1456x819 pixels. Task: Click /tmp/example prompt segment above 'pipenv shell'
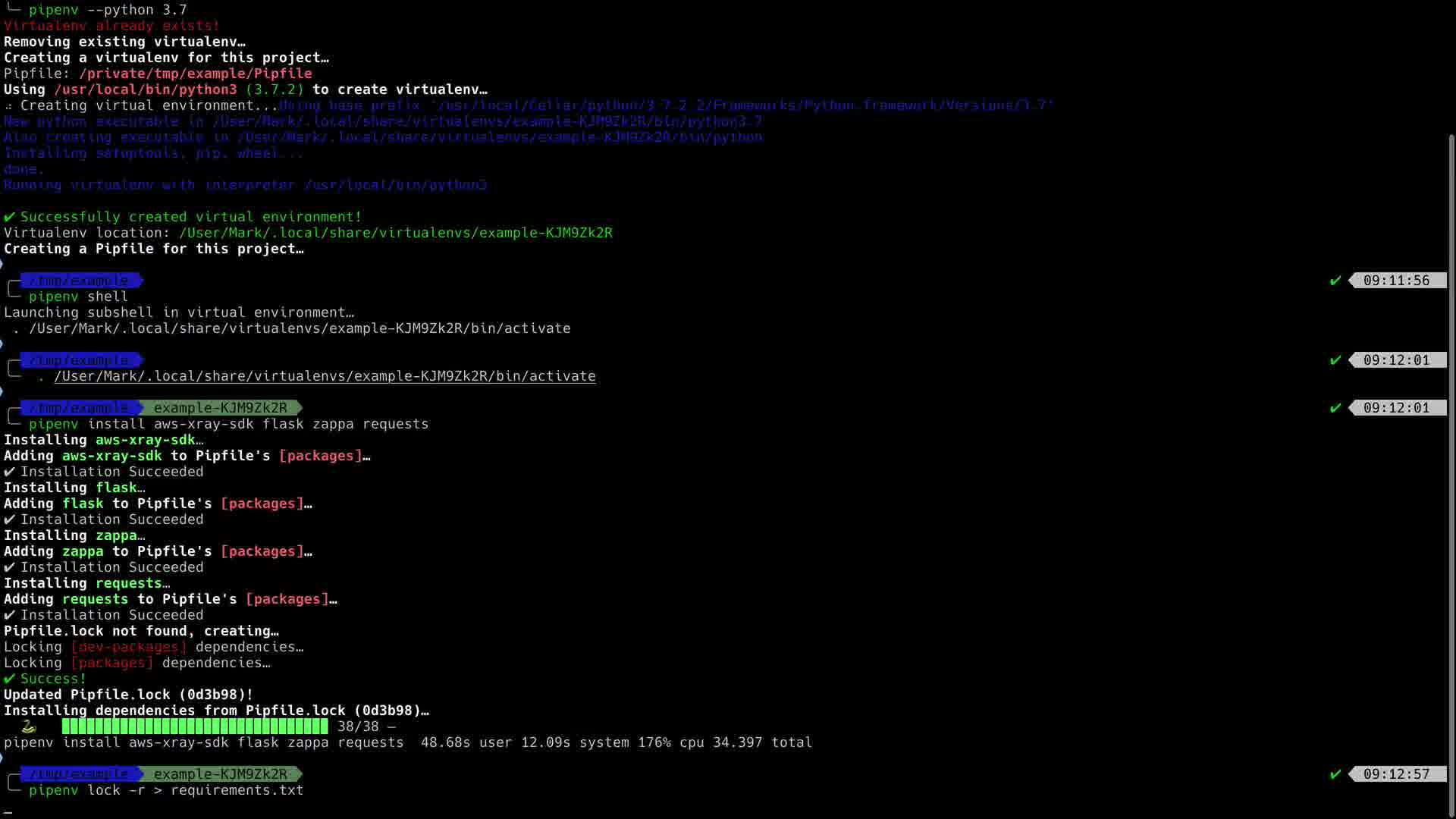pyautogui.click(x=79, y=281)
